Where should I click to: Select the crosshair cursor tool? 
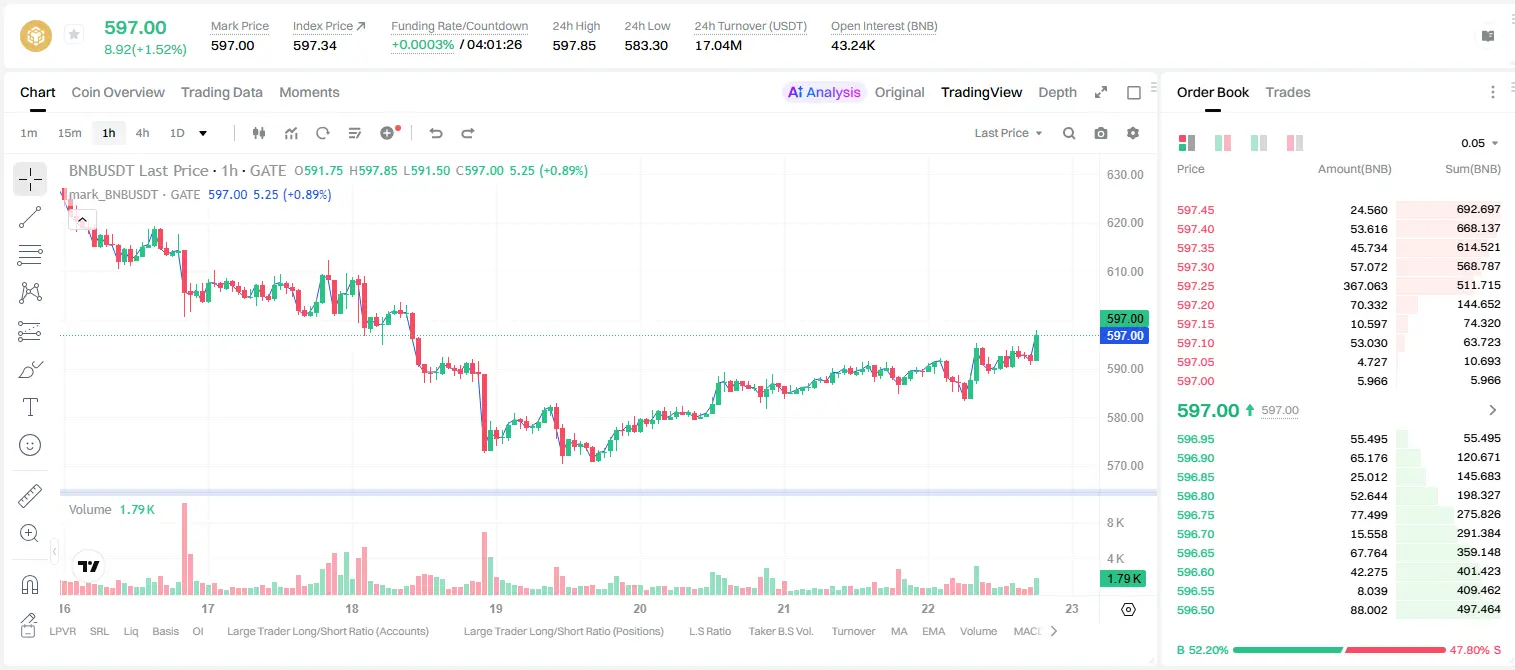pos(30,179)
